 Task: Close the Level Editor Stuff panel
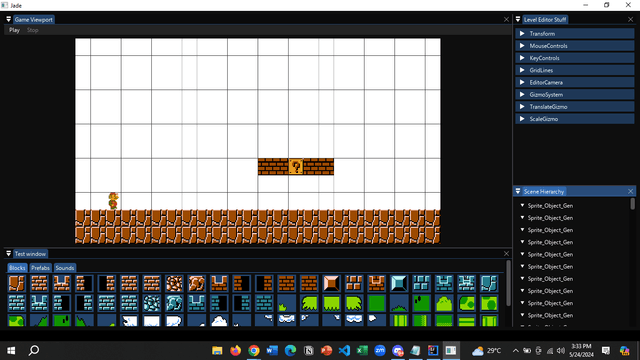(631, 20)
